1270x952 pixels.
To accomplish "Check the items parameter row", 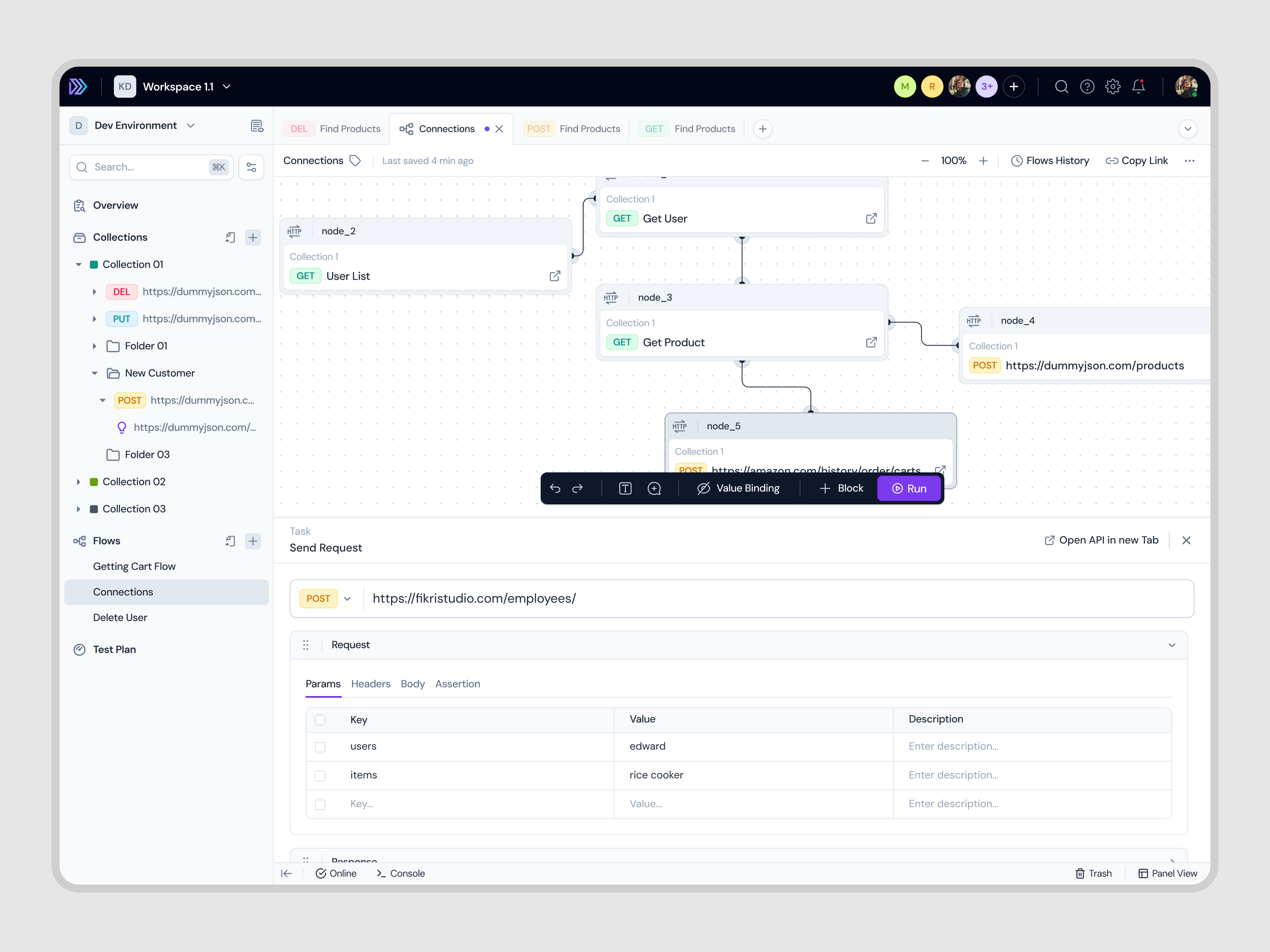I will 320,775.
